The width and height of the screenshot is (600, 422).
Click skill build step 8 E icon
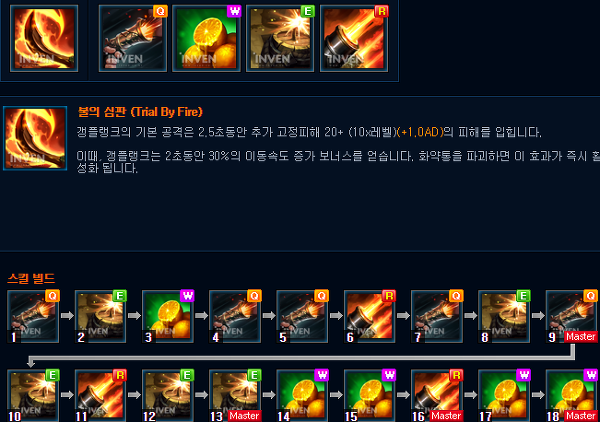tap(504, 316)
